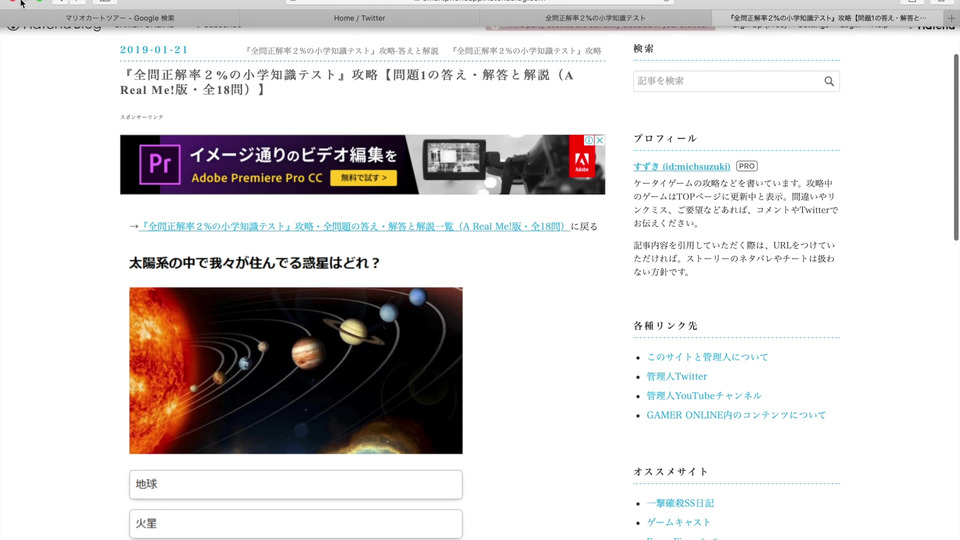
Task: Click the solar system planets image
Action: [x=296, y=370]
